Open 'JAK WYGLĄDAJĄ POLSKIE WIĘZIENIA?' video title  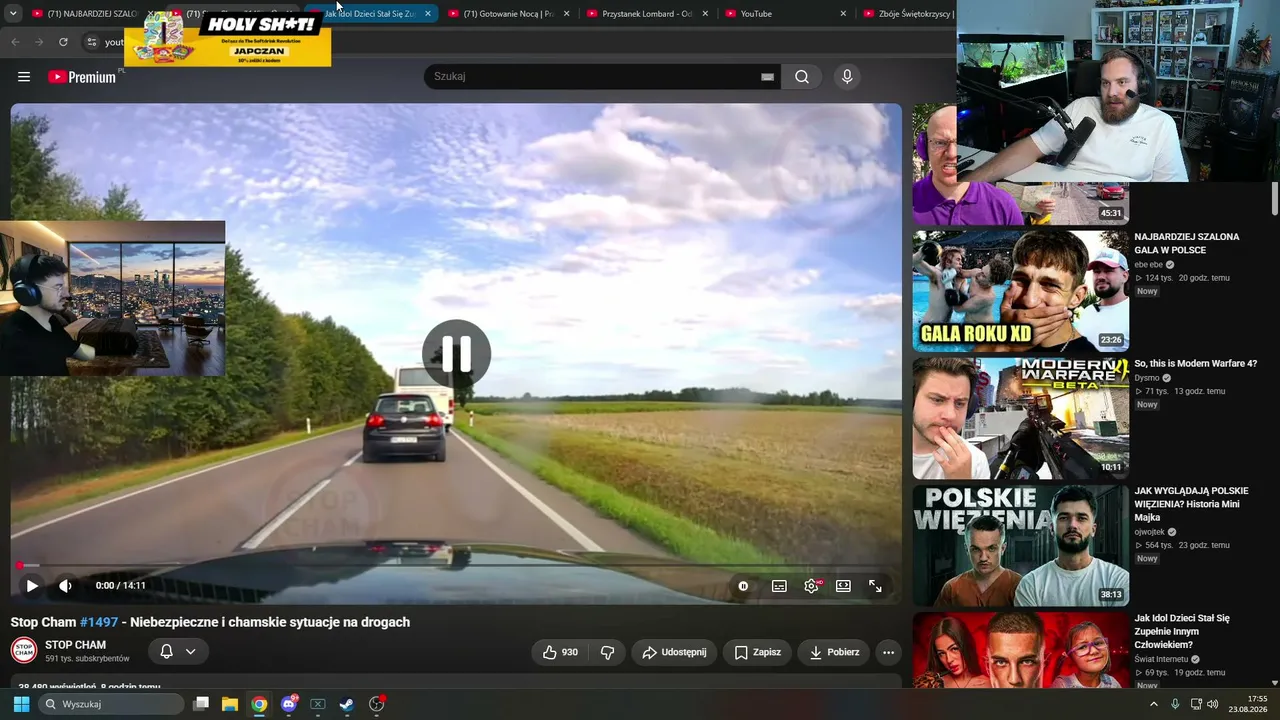click(1191, 504)
